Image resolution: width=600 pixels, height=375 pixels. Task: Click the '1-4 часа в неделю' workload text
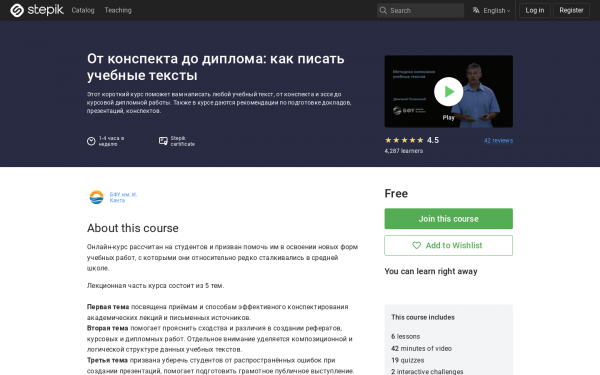[111, 141]
